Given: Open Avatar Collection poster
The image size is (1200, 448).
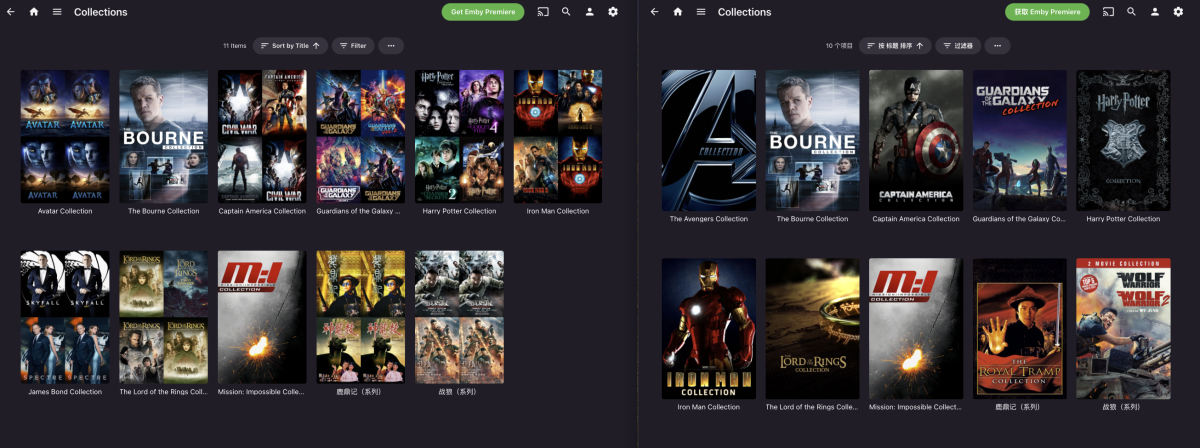Looking at the screenshot, I should (65, 136).
